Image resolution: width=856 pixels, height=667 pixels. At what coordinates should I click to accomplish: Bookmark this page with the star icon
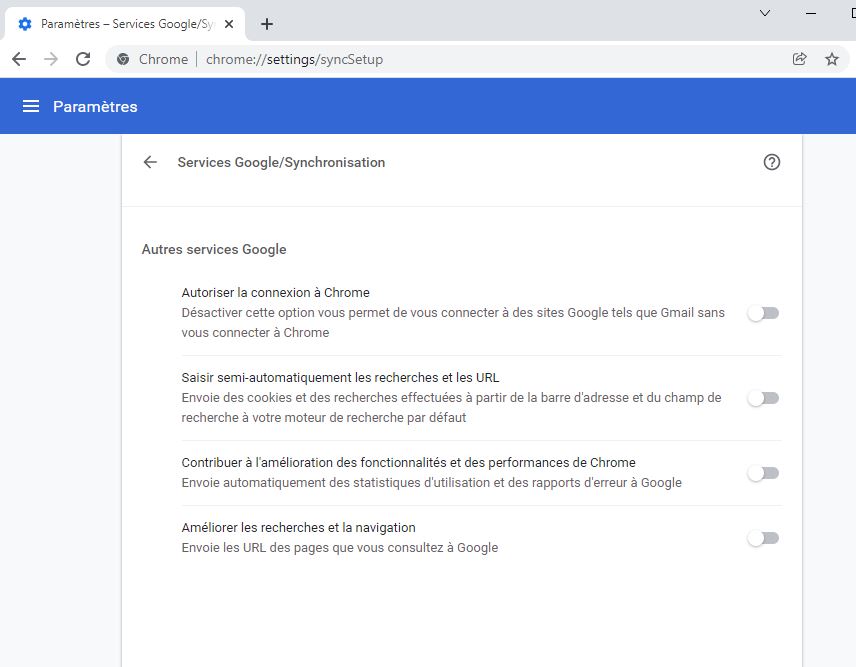pyautogui.click(x=831, y=59)
